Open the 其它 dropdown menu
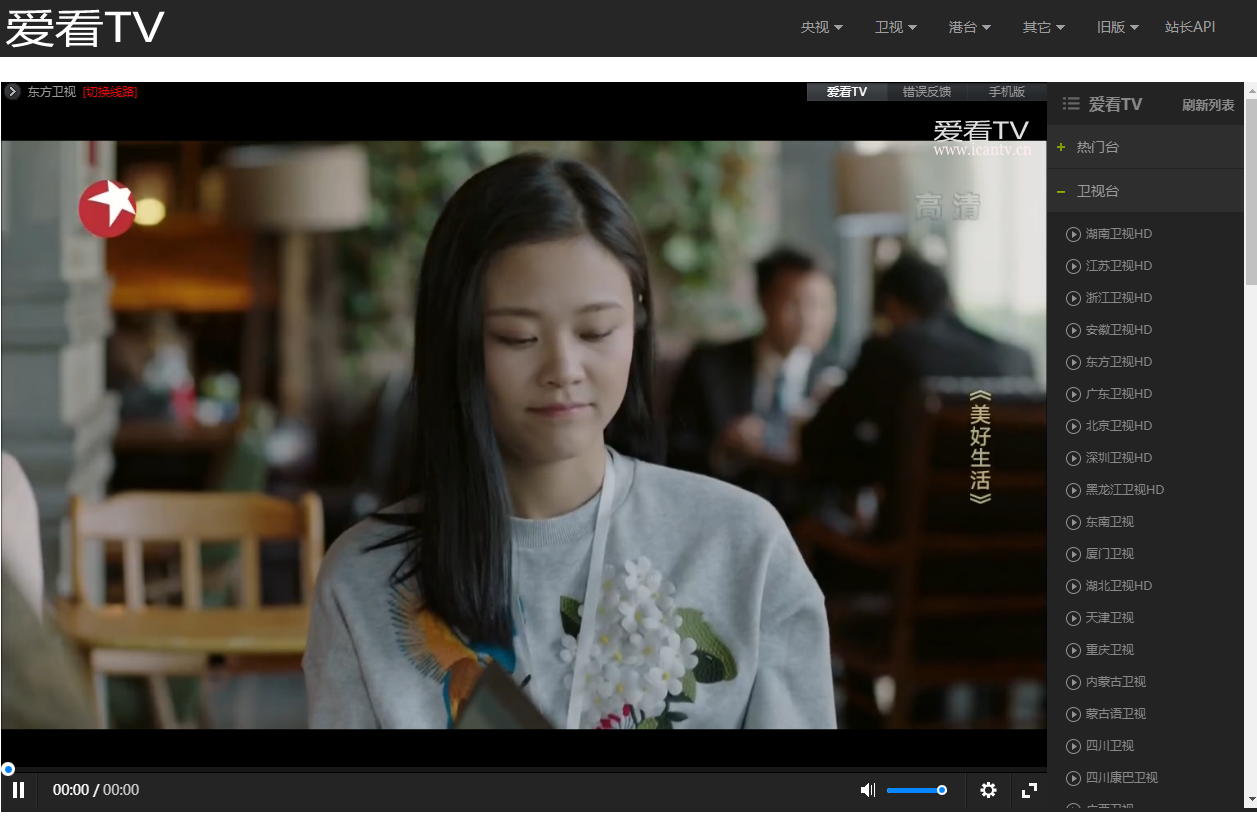This screenshot has height=817, width=1257. pos(1043,27)
